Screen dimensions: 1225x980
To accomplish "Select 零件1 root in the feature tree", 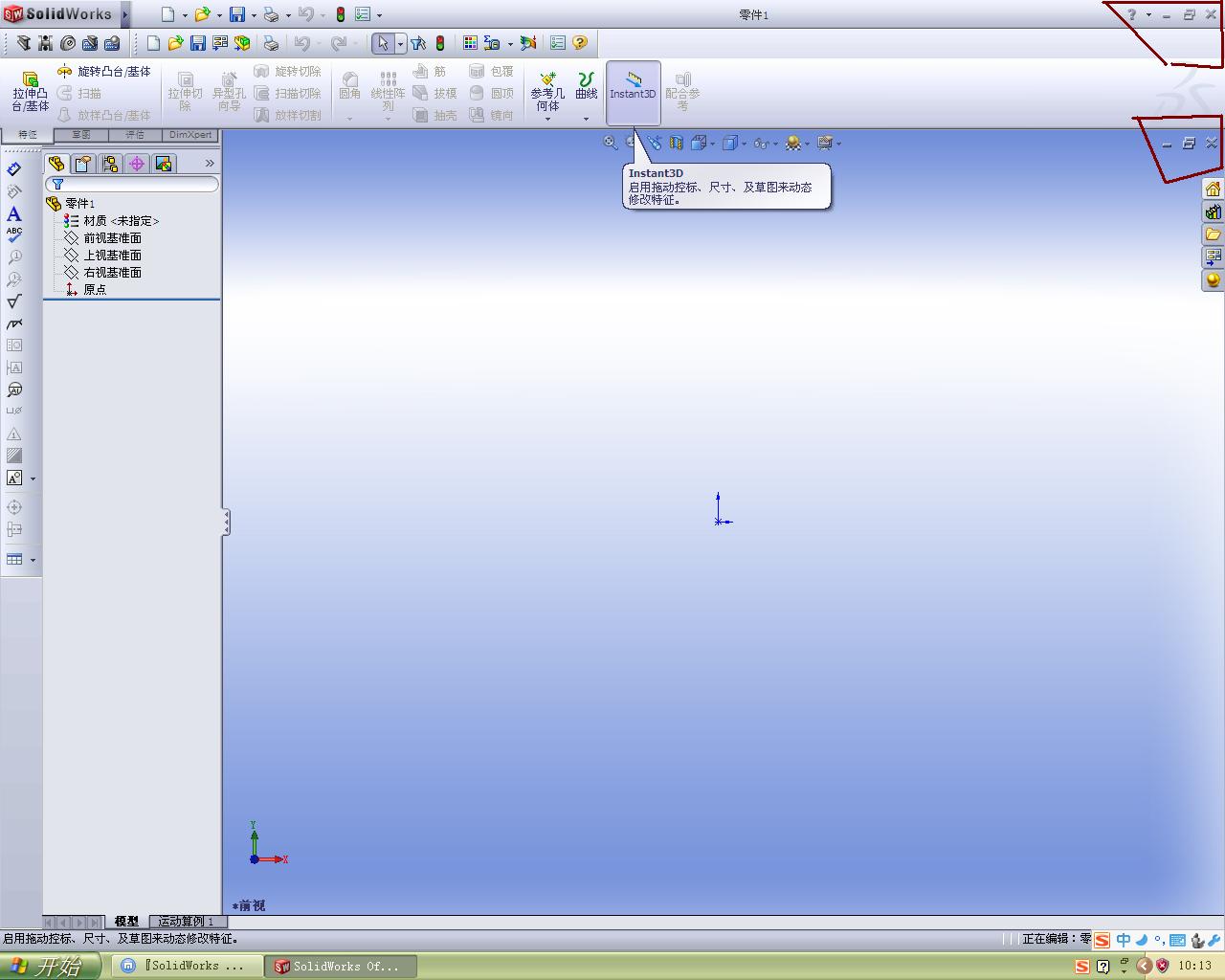I will [x=72, y=203].
